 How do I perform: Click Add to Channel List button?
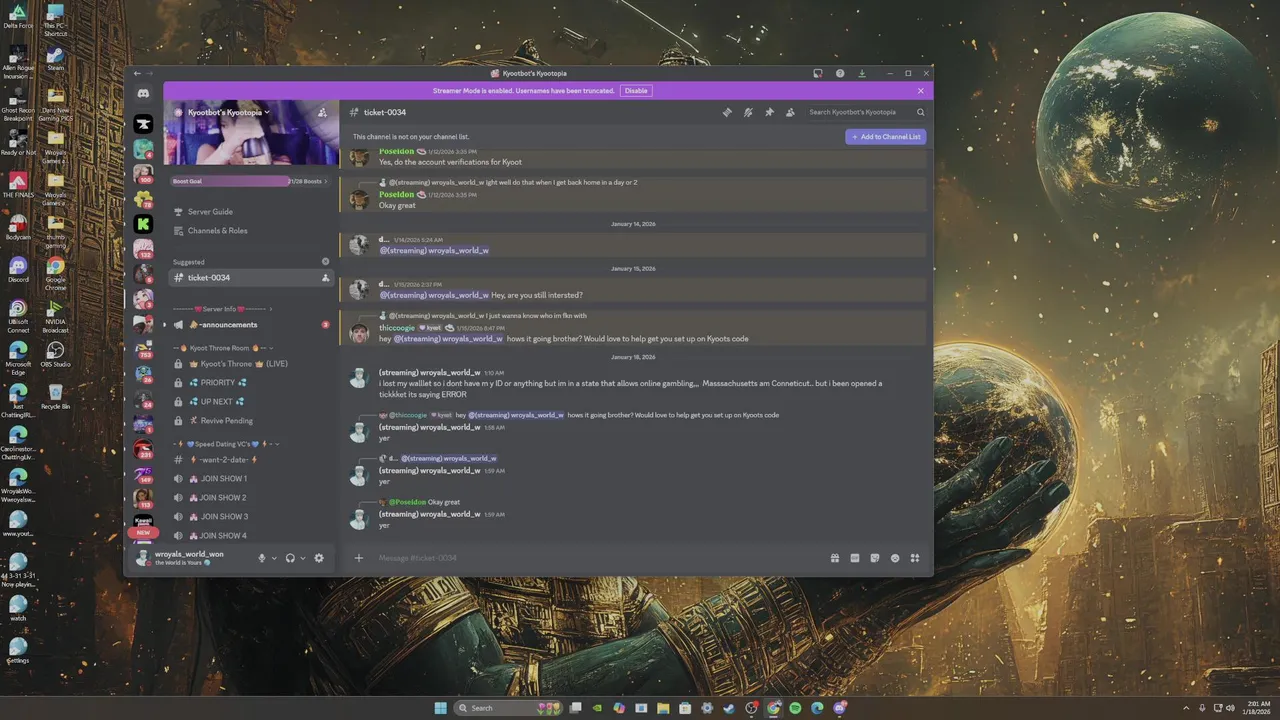(x=885, y=137)
